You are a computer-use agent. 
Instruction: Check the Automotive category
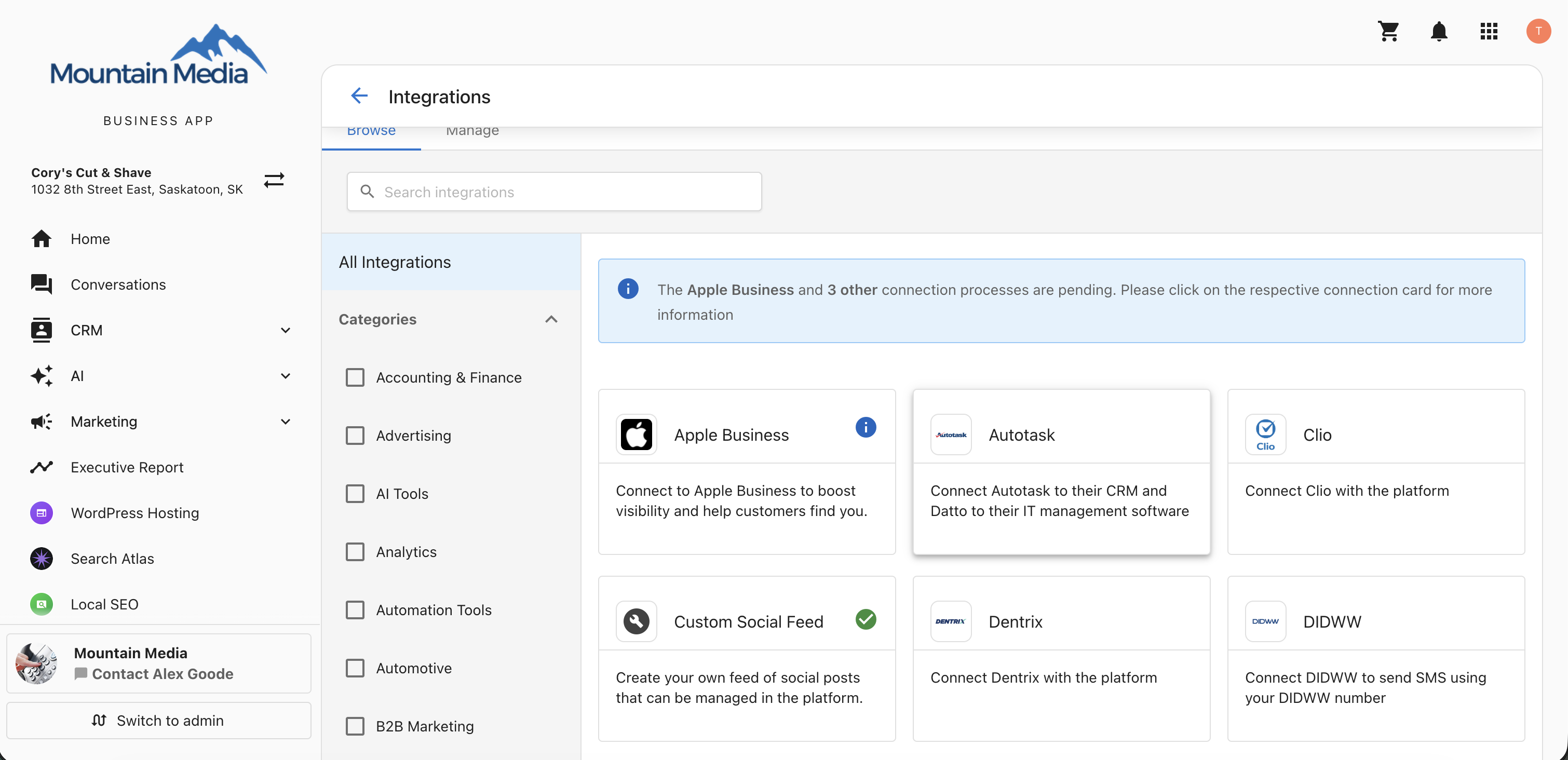(x=355, y=668)
